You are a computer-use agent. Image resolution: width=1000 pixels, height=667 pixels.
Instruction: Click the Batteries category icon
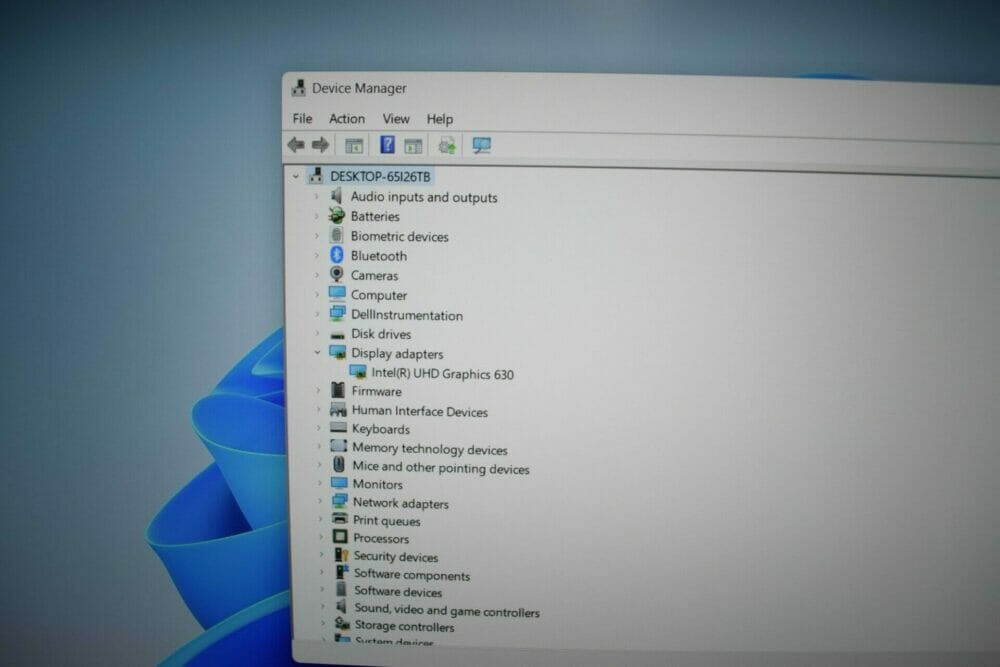(x=337, y=216)
